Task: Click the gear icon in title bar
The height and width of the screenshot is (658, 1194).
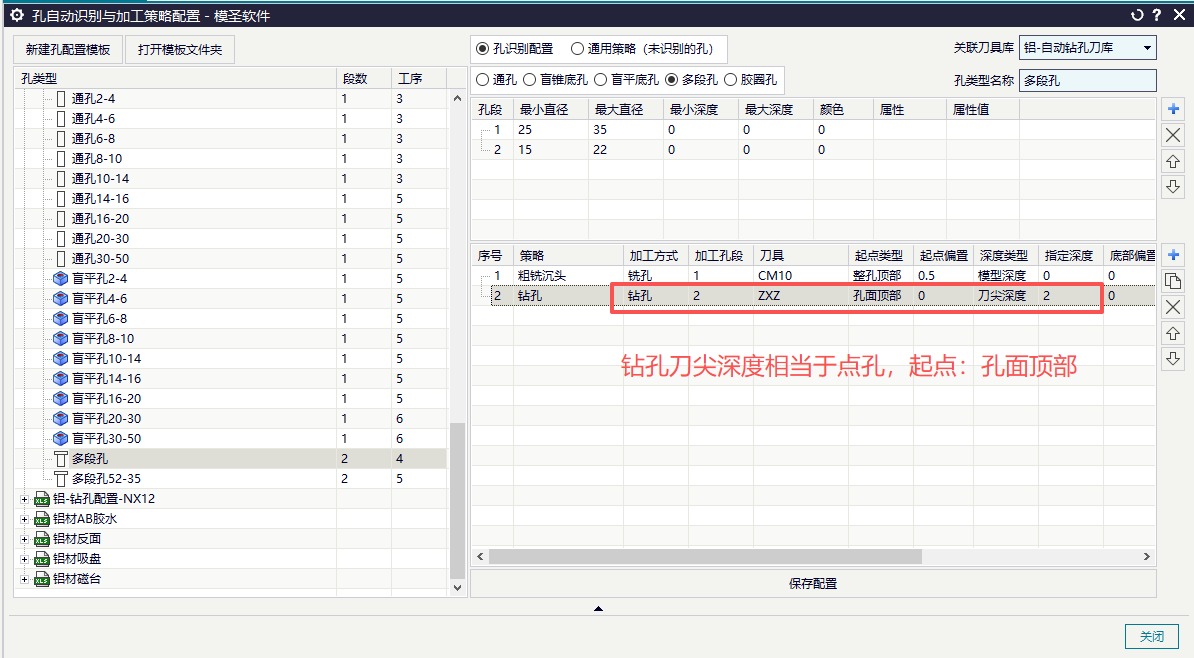Action: click(17, 15)
